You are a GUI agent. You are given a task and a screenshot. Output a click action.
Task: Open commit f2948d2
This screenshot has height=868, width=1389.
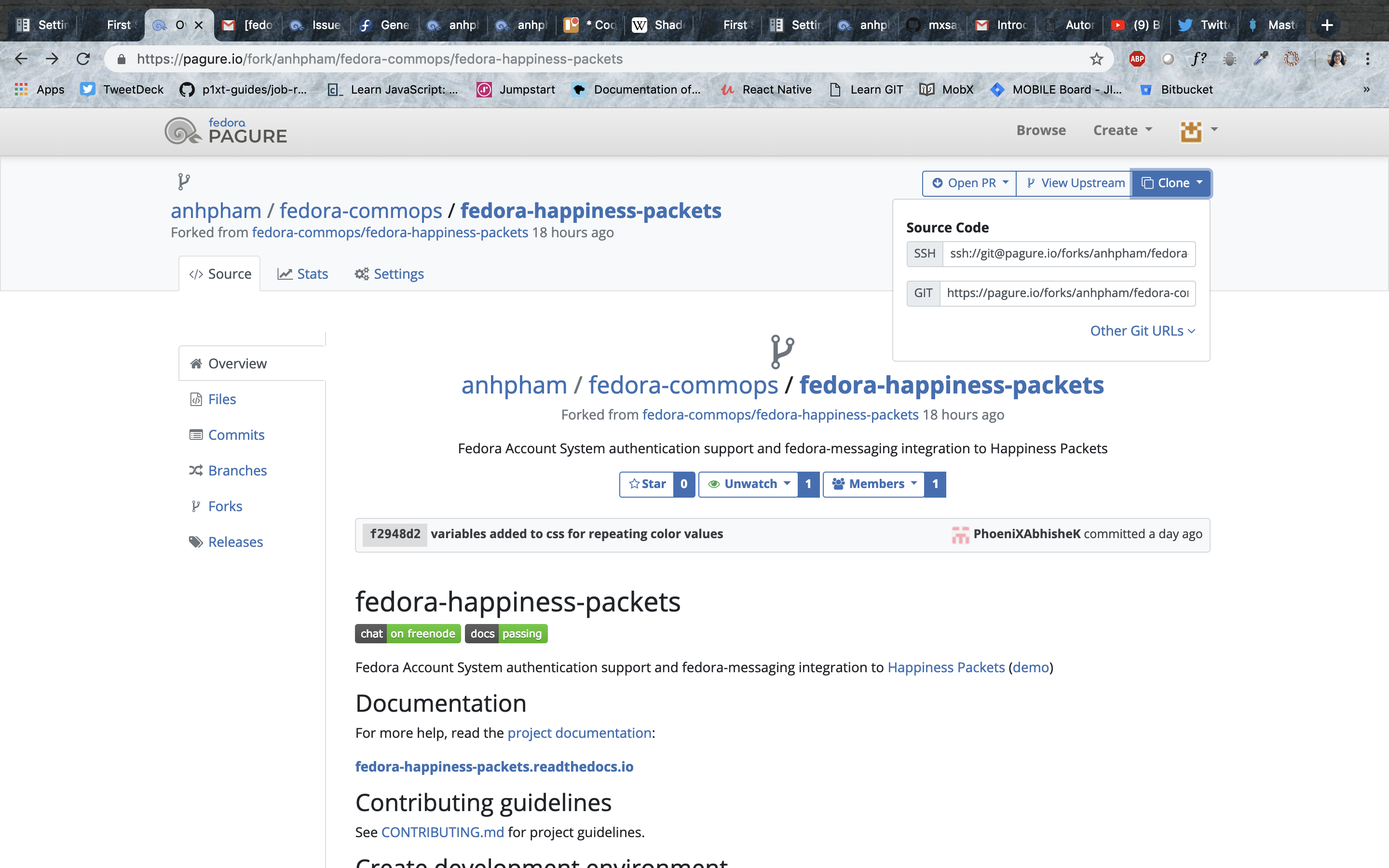(395, 534)
